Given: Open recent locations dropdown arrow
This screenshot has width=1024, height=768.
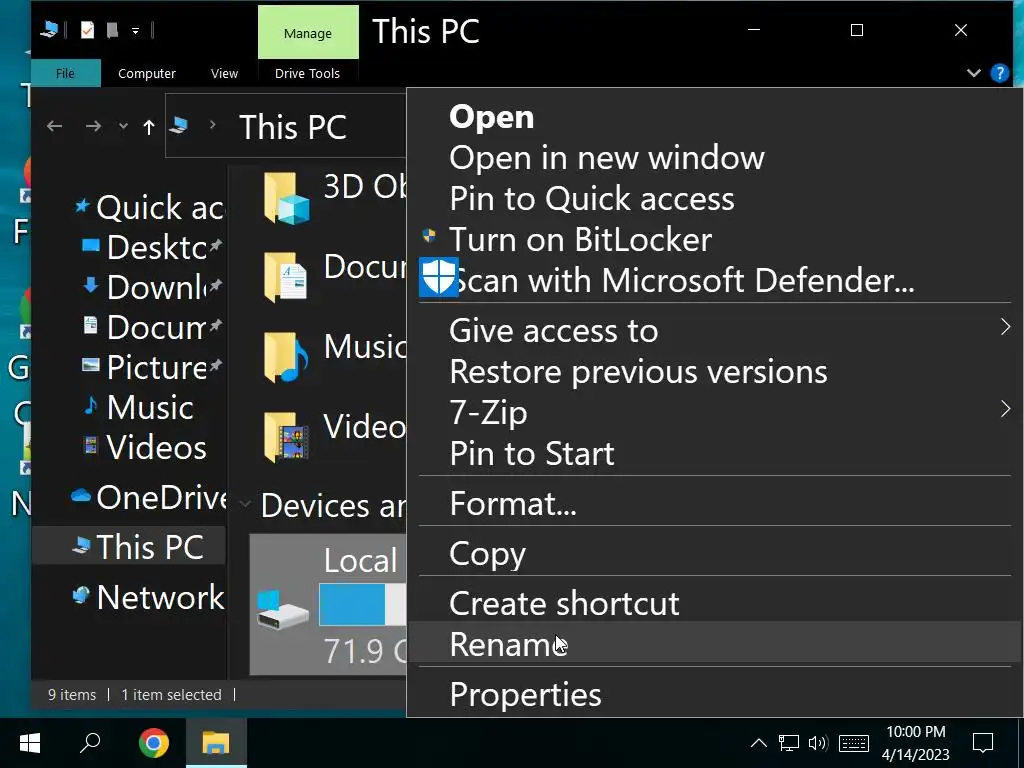Looking at the screenshot, I should (123, 127).
